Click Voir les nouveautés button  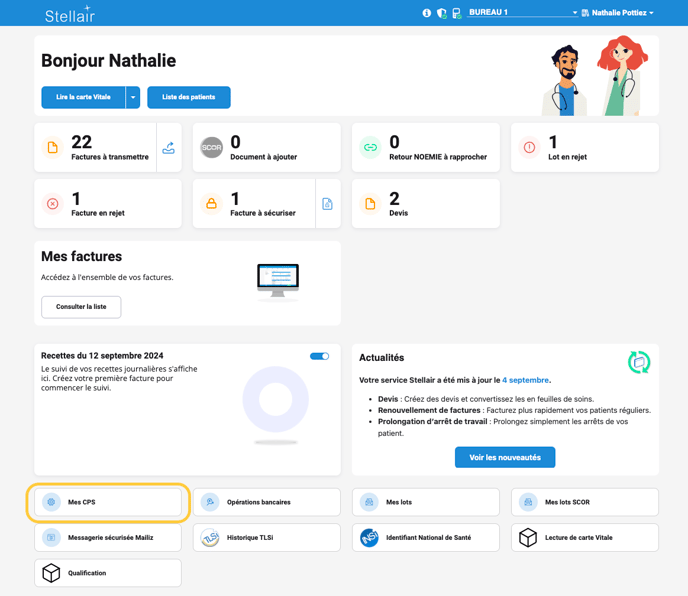point(505,457)
